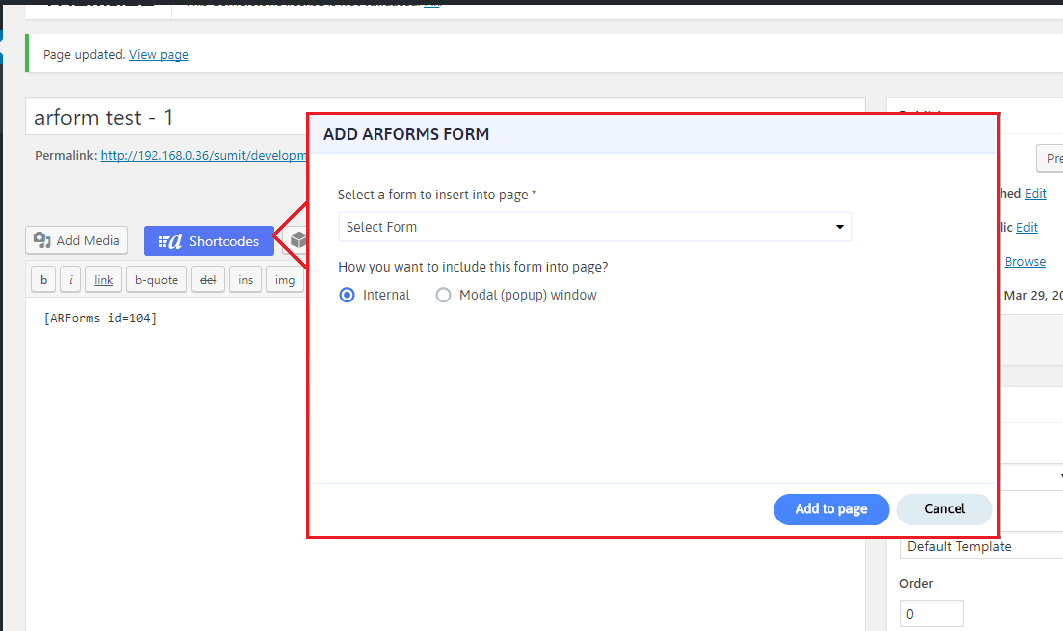
Task: Click the Add to page button
Action: (831, 509)
